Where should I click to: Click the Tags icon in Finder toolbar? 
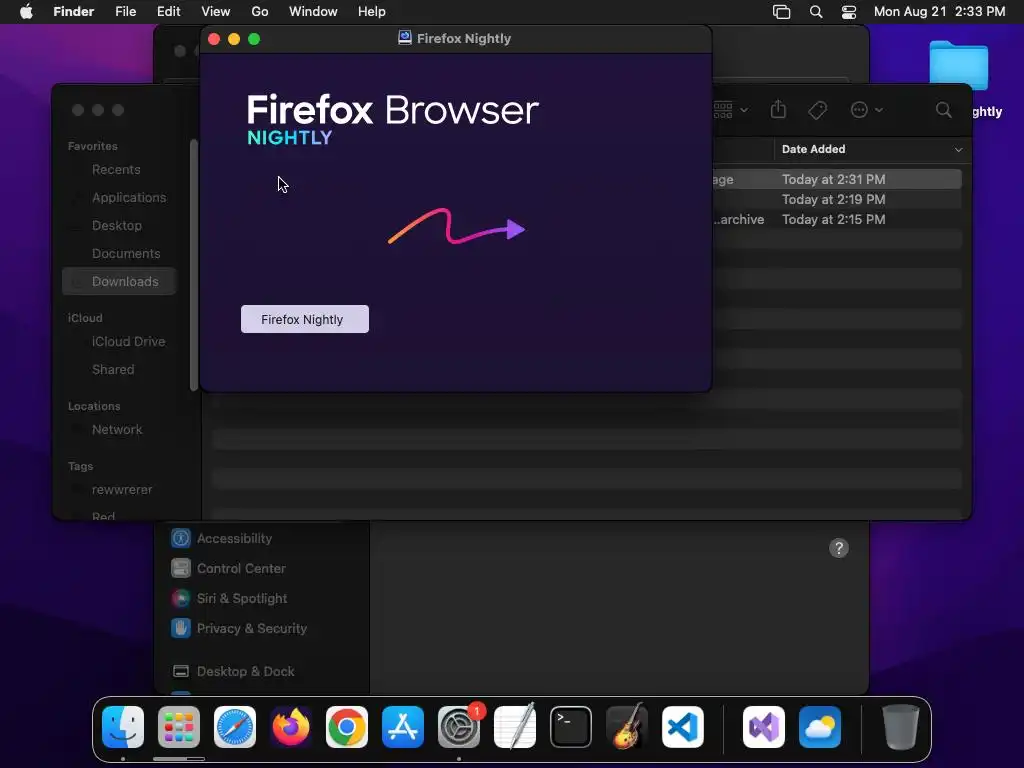click(818, 110)
